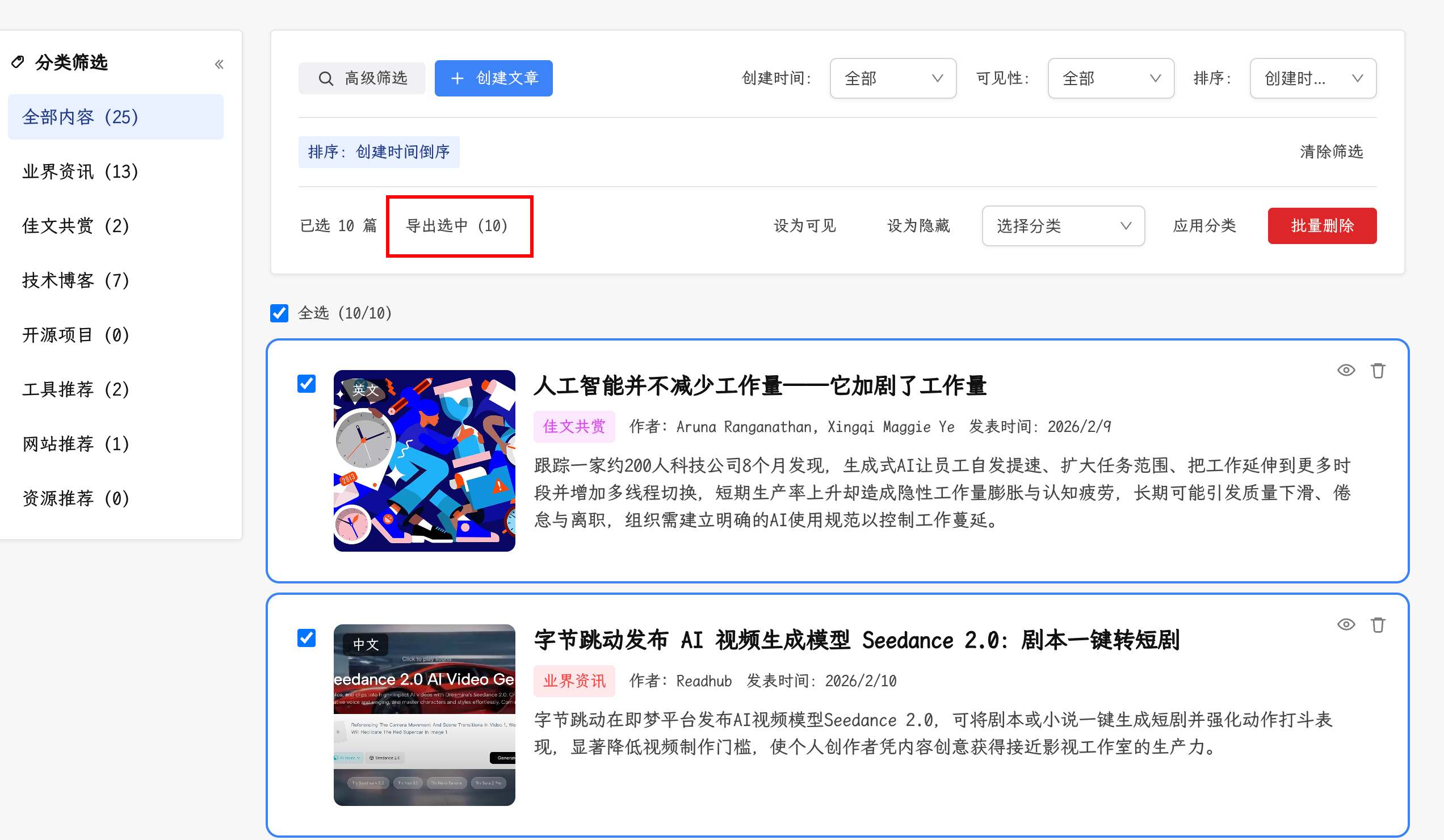Select 业界资讯 (13) category
This screenshot has width=1444, height=840.
(116, 171)
